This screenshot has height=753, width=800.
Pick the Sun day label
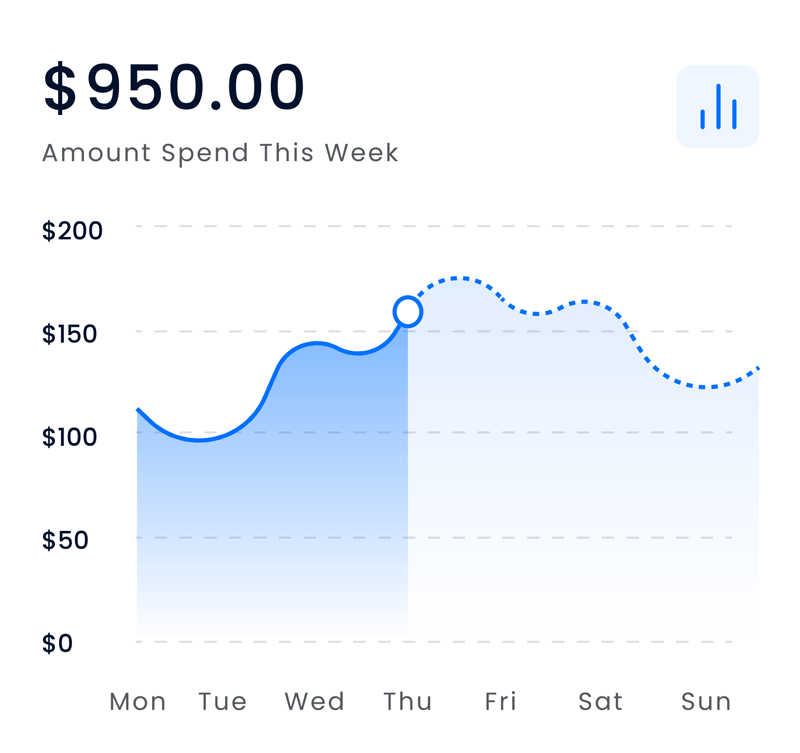[706, 702]
